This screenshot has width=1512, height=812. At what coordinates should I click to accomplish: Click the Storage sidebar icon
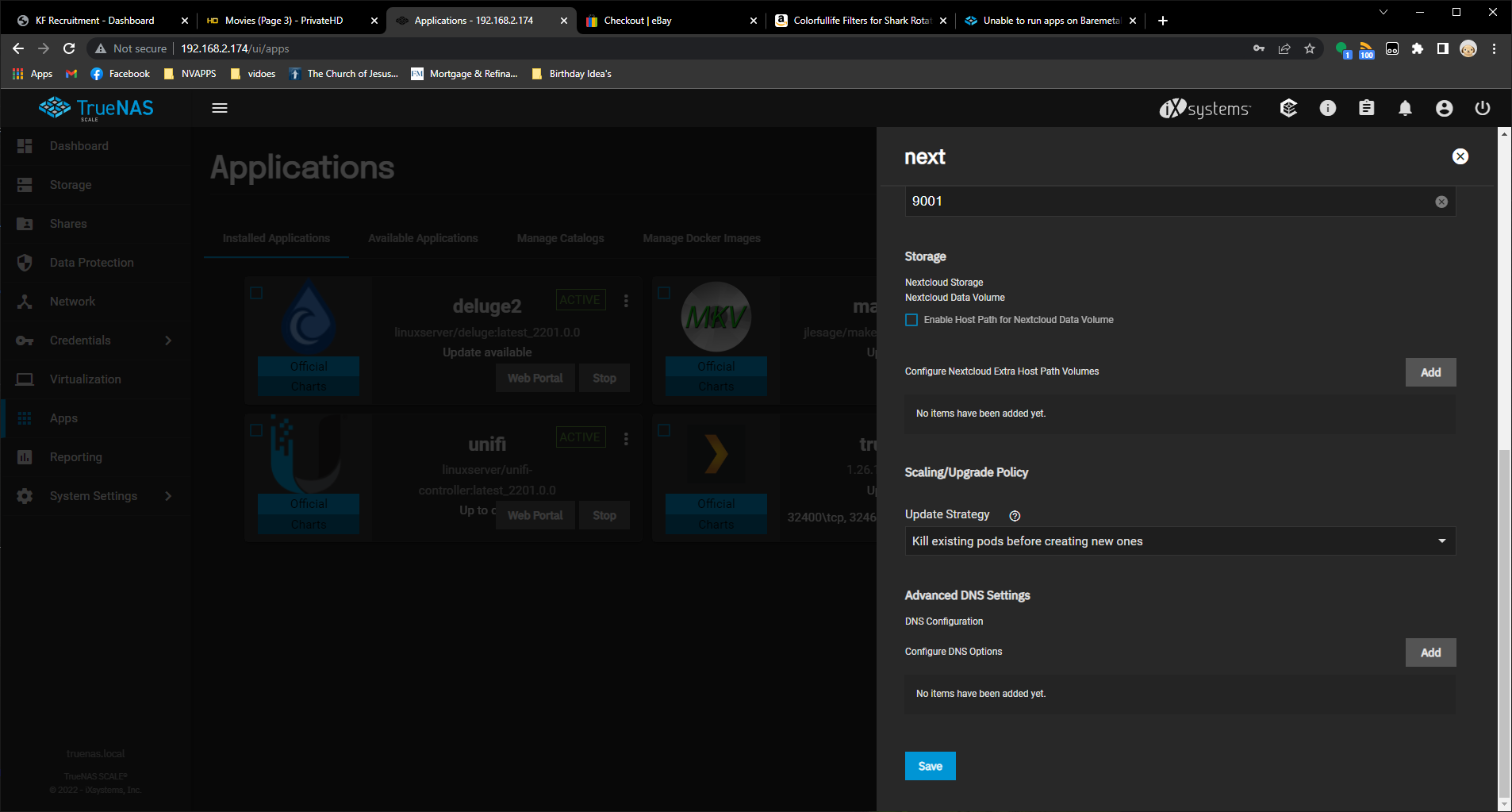pos(25,185)
